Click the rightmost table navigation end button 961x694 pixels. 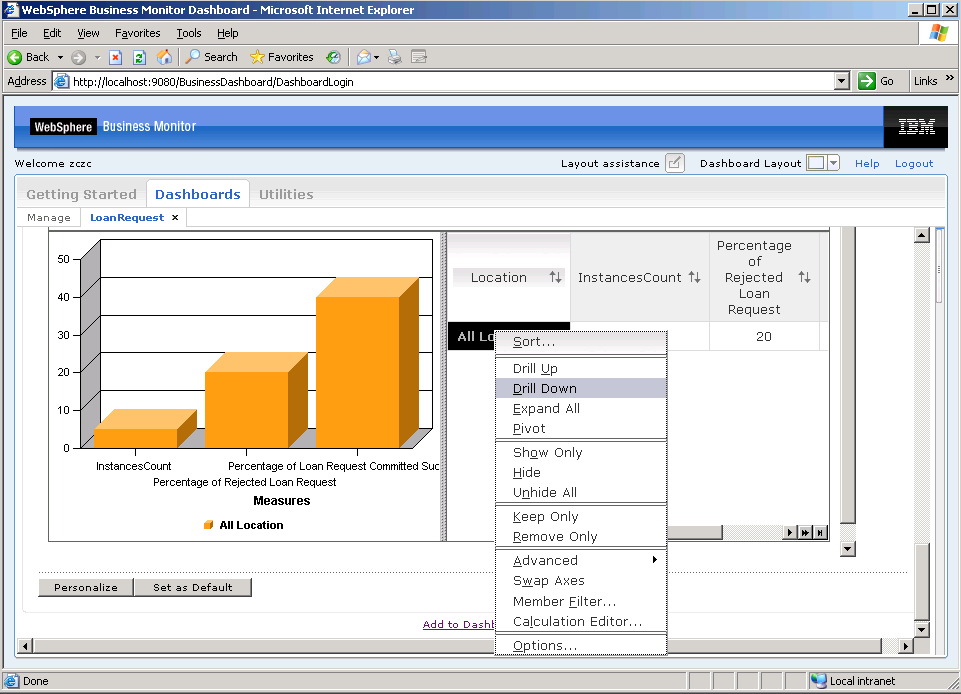click(820, 532)
